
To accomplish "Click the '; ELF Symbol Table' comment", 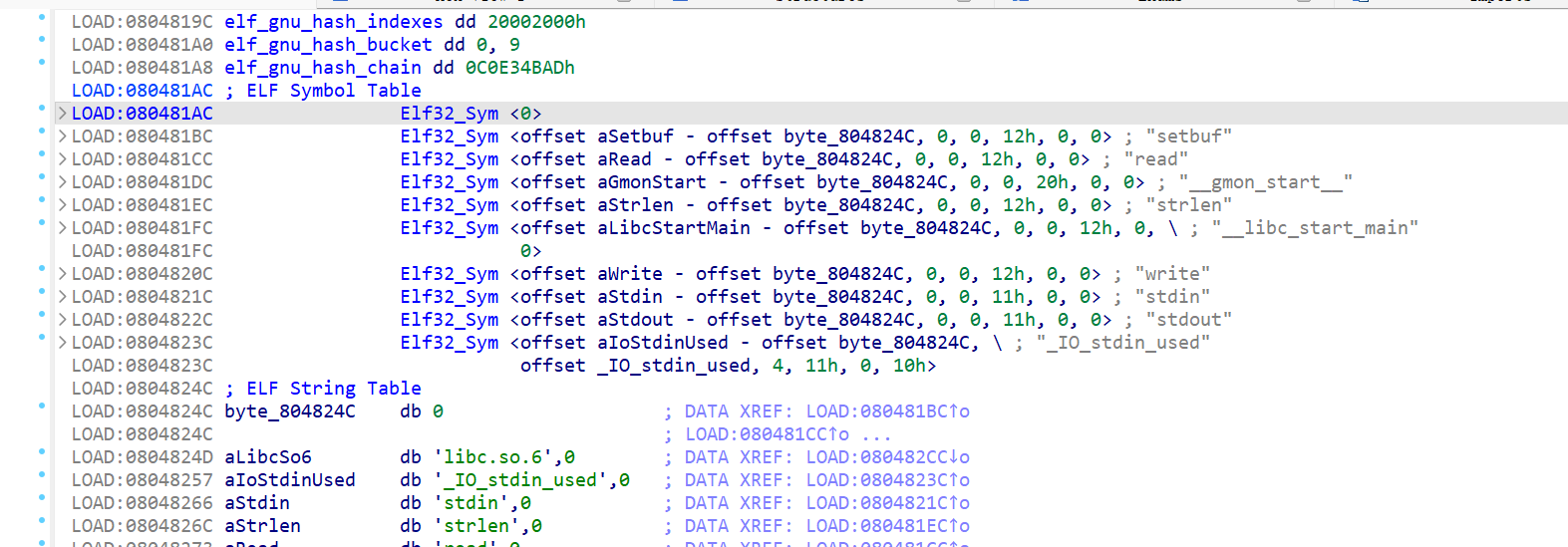I will tap(323, 91).
